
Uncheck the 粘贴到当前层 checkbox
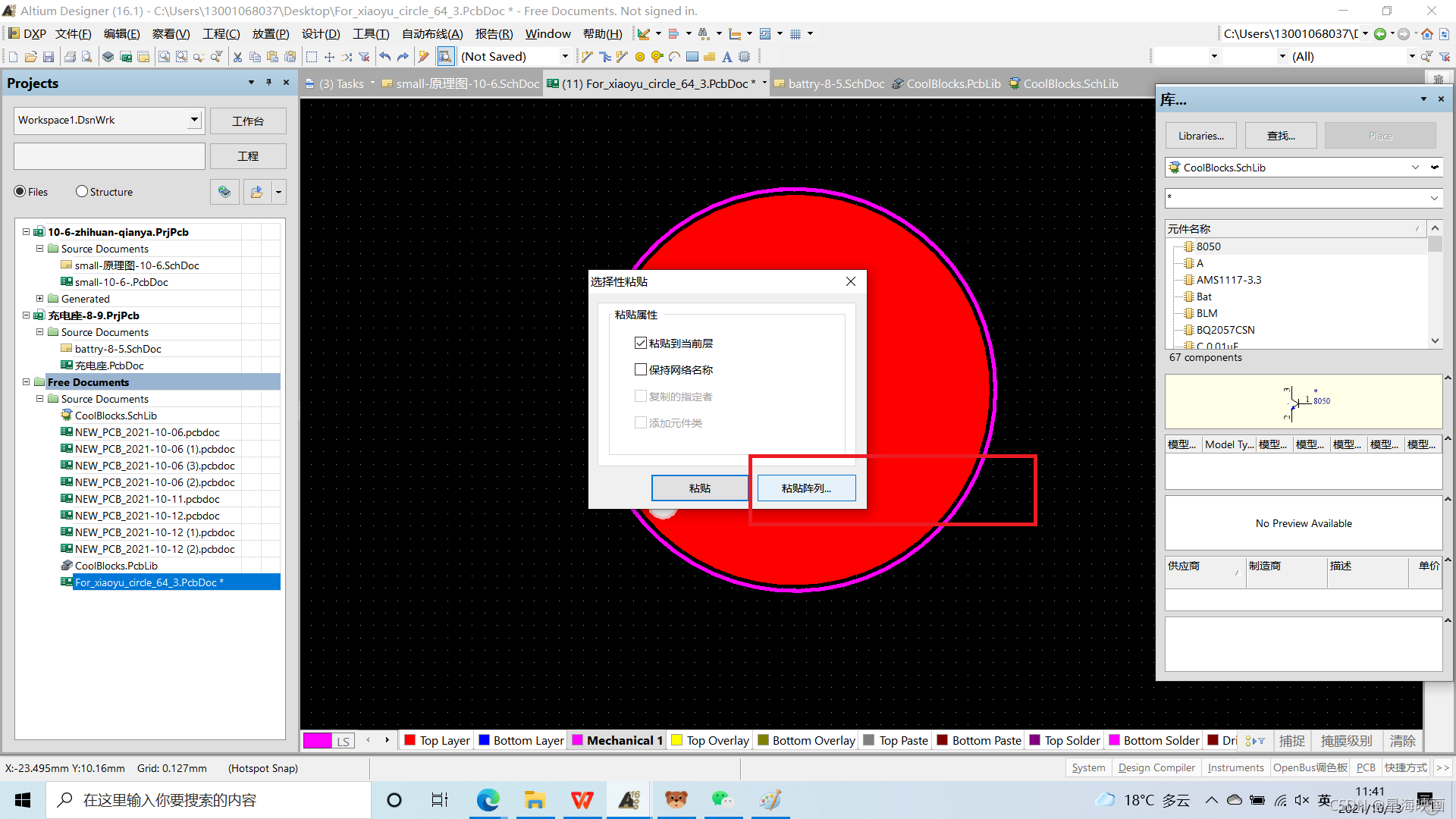point(641,344)
